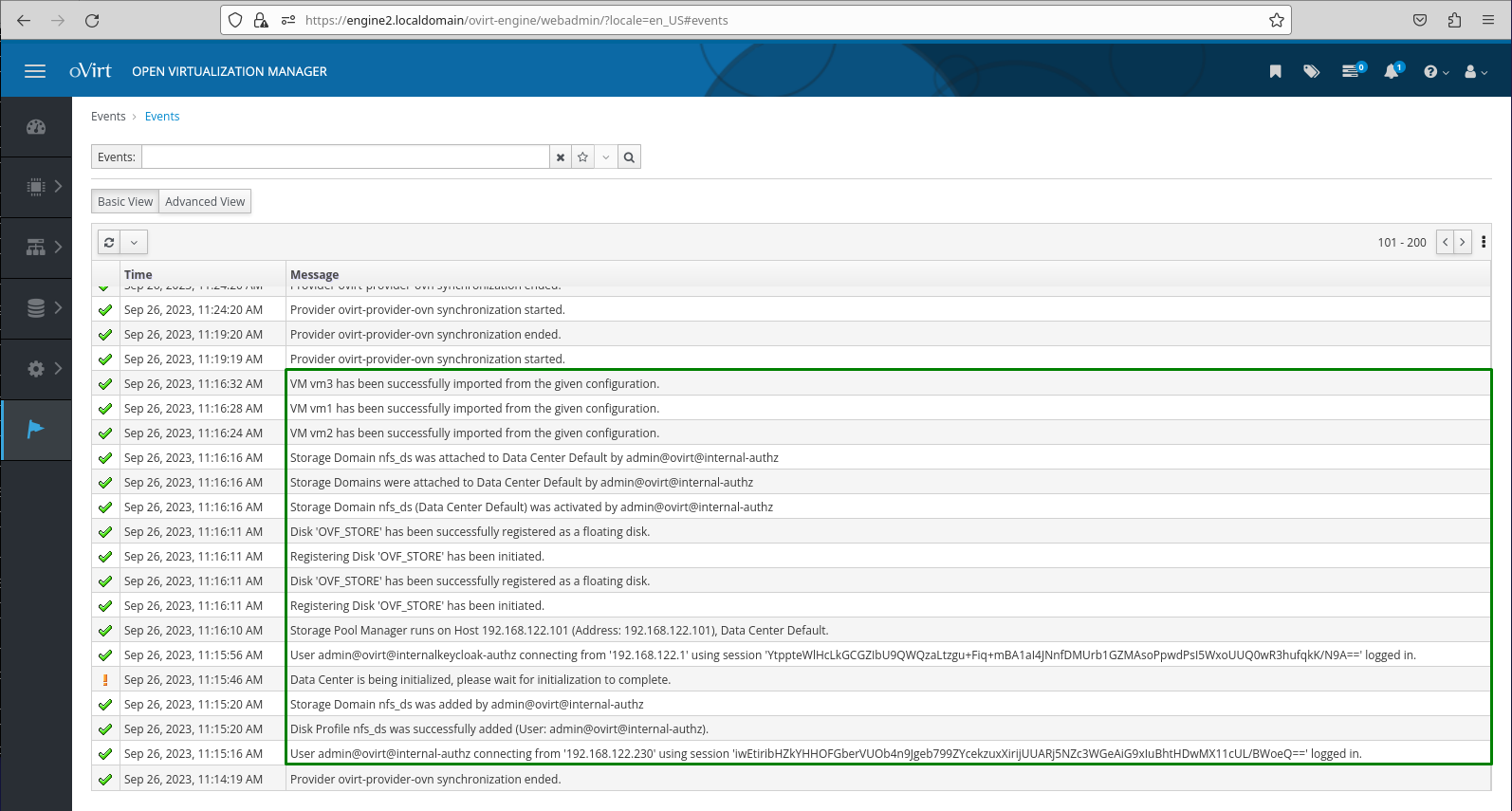Switch to Basic View
Image resolution: width=1512 pixels, height=811 pixels.
pos(125,202)
